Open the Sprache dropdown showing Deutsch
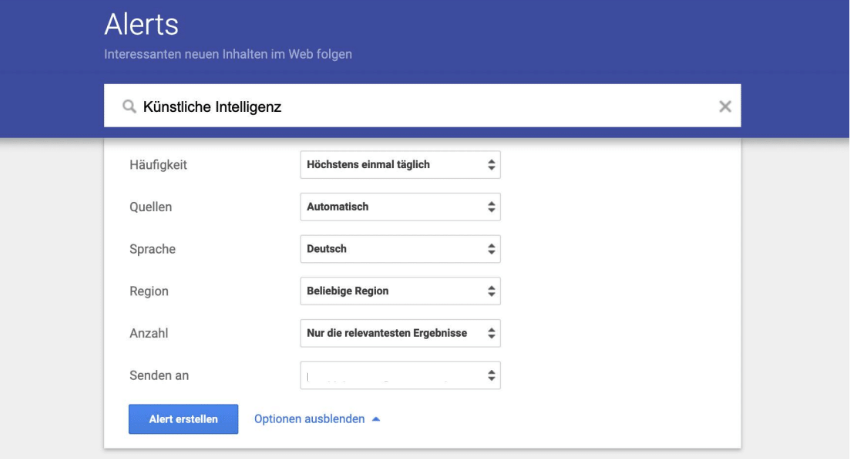 click(400, 249)
